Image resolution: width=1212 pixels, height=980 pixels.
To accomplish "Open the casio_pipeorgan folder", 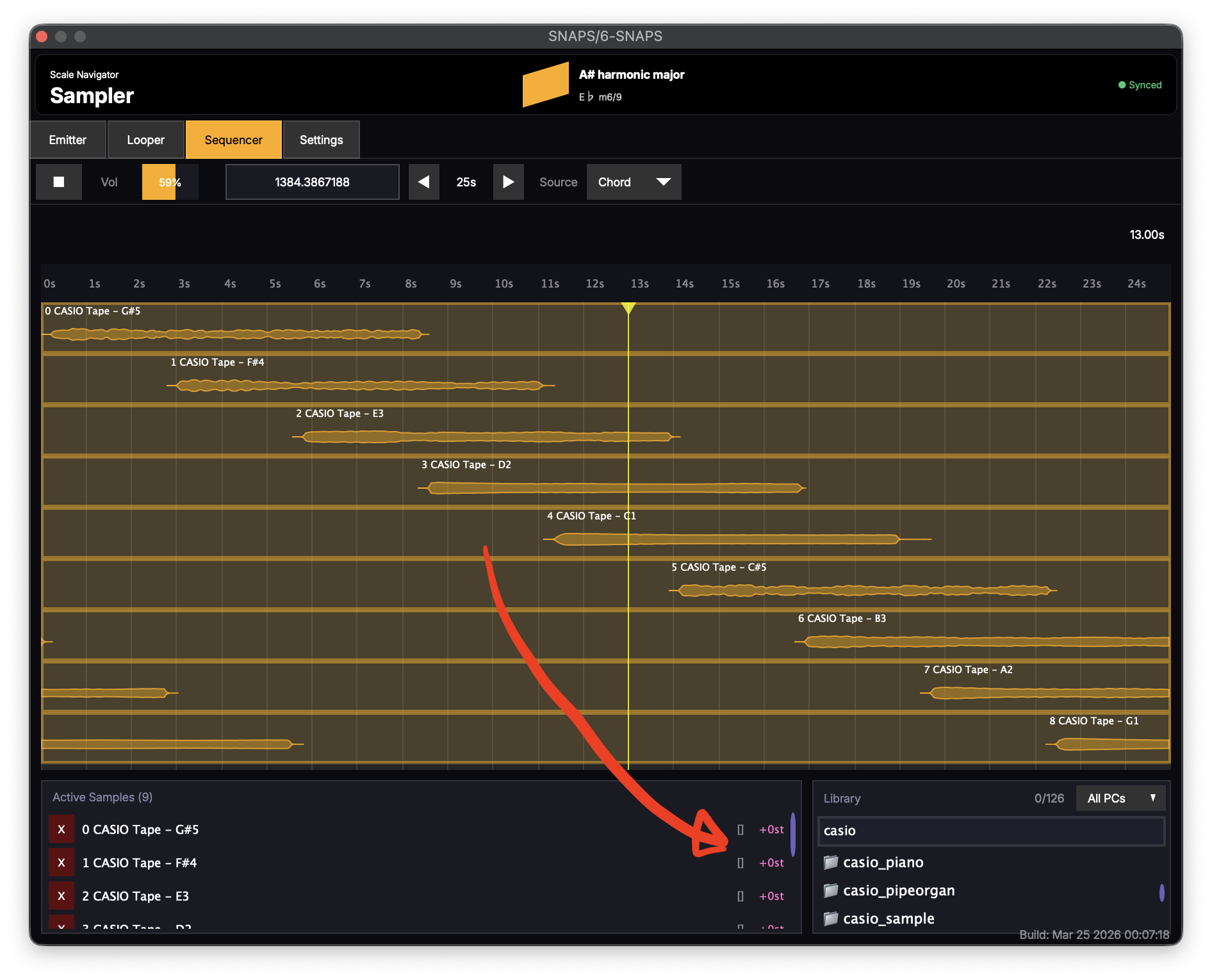I will (889, 890).
